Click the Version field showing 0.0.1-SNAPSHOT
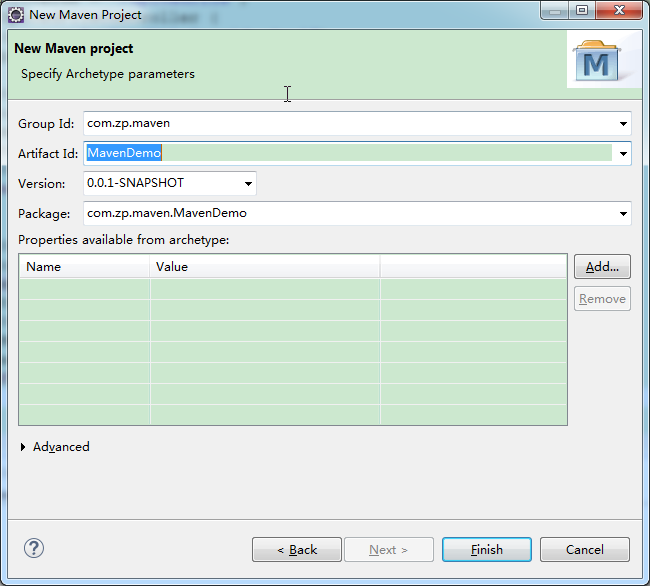 pyautogui.click(x=160, y=184)
